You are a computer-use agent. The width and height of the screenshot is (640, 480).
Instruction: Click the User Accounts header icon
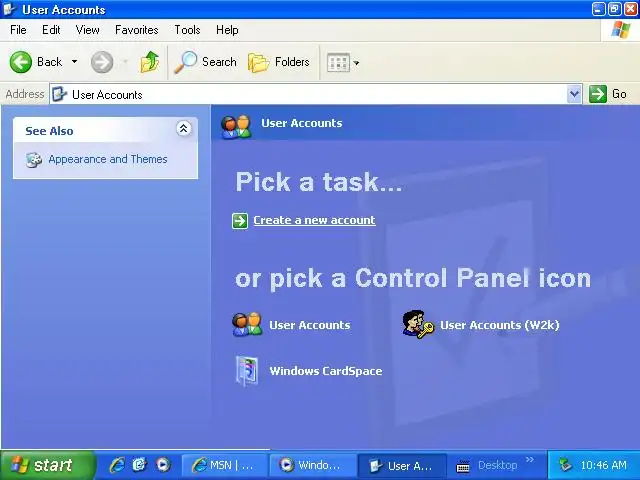[x=236, y=127]
